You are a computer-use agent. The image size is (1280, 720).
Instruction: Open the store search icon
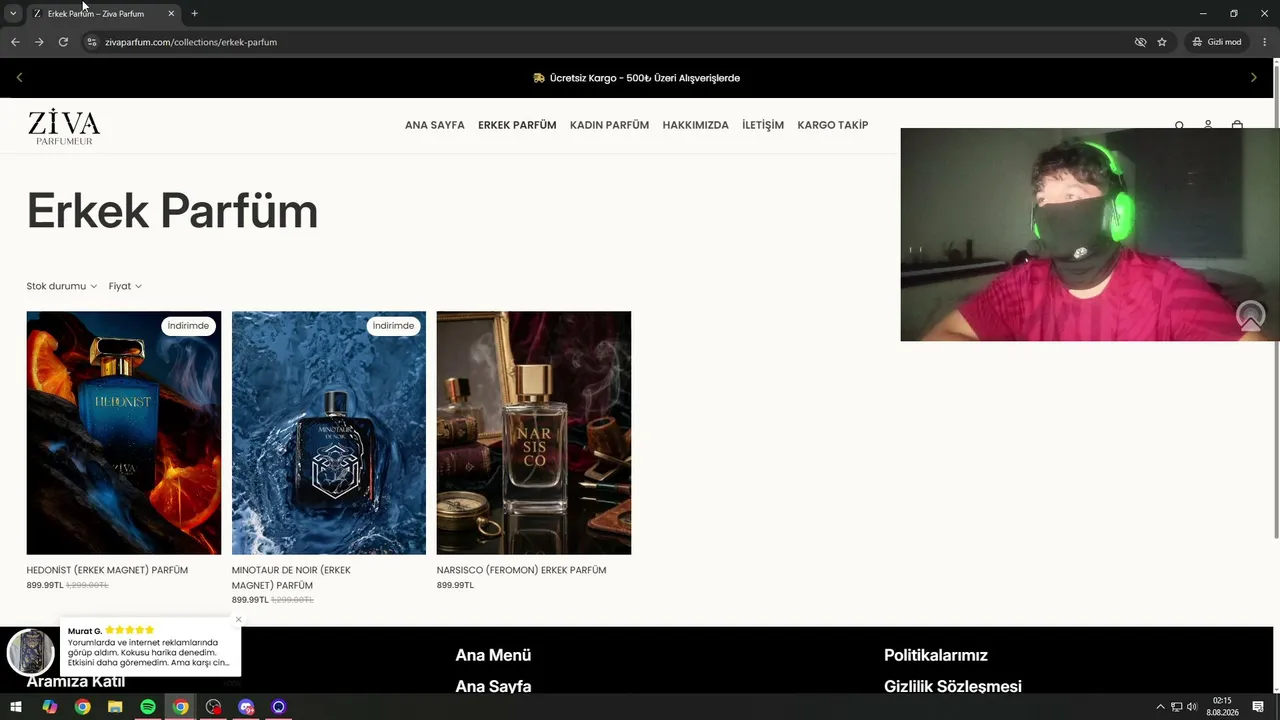pos(1179,126)
